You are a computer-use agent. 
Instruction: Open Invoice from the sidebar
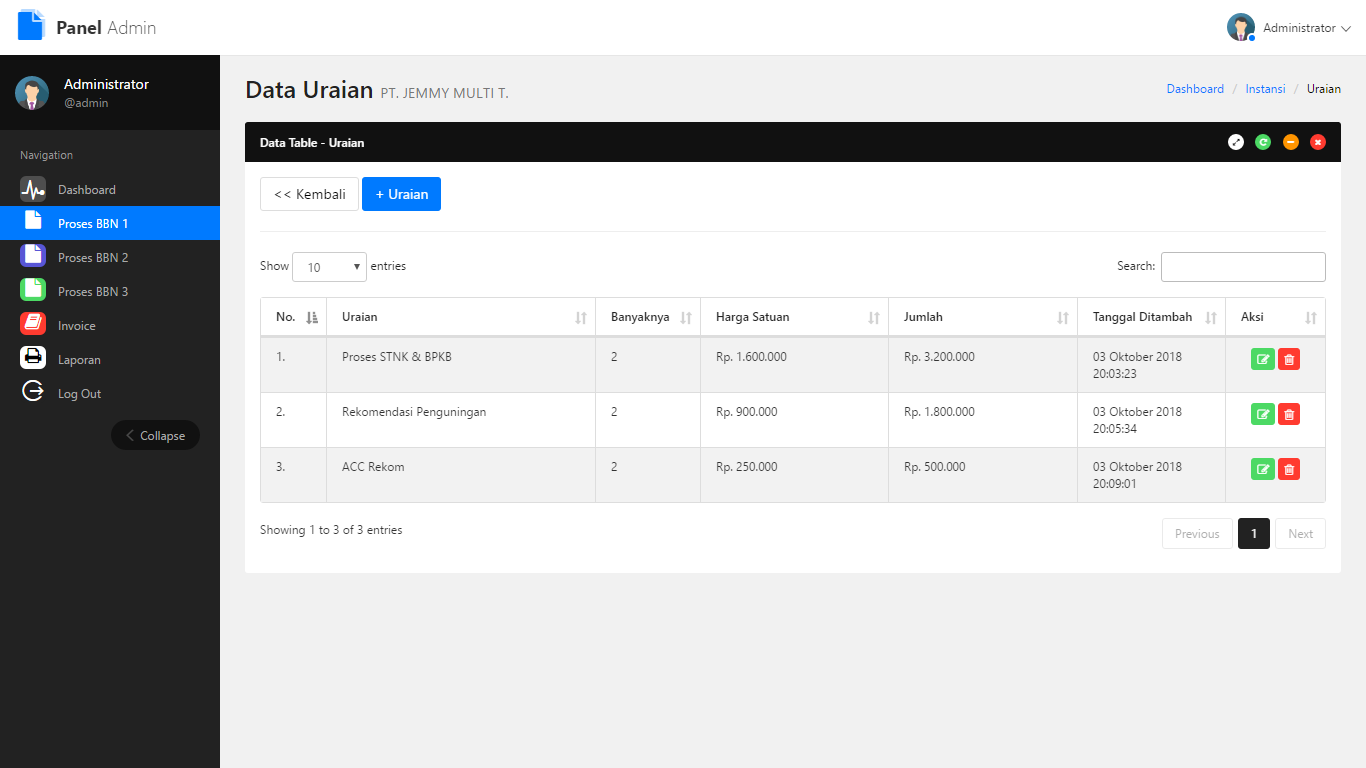[x=77, y=326]
